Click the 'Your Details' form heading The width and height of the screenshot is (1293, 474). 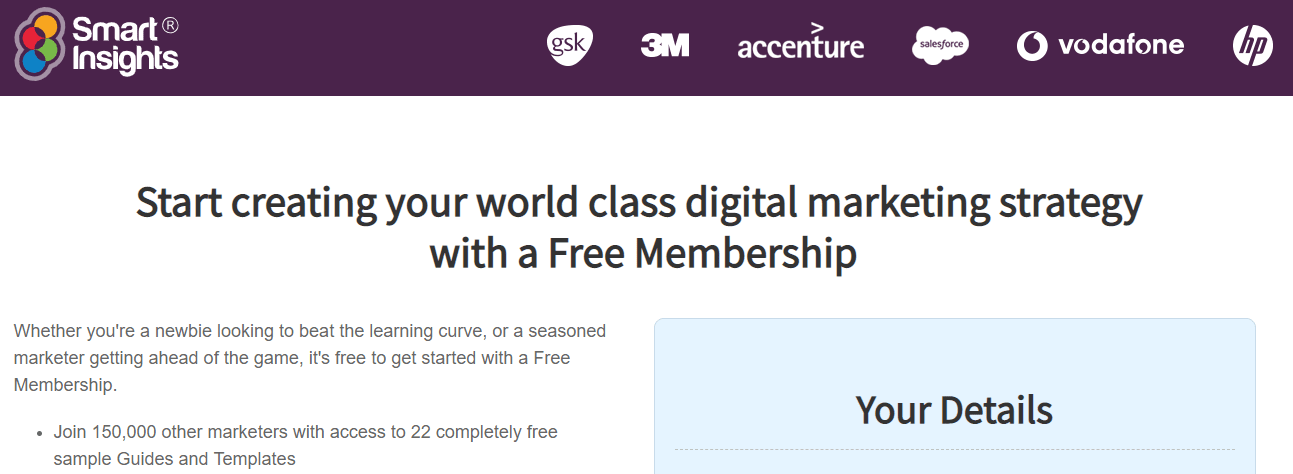(954, 410)
